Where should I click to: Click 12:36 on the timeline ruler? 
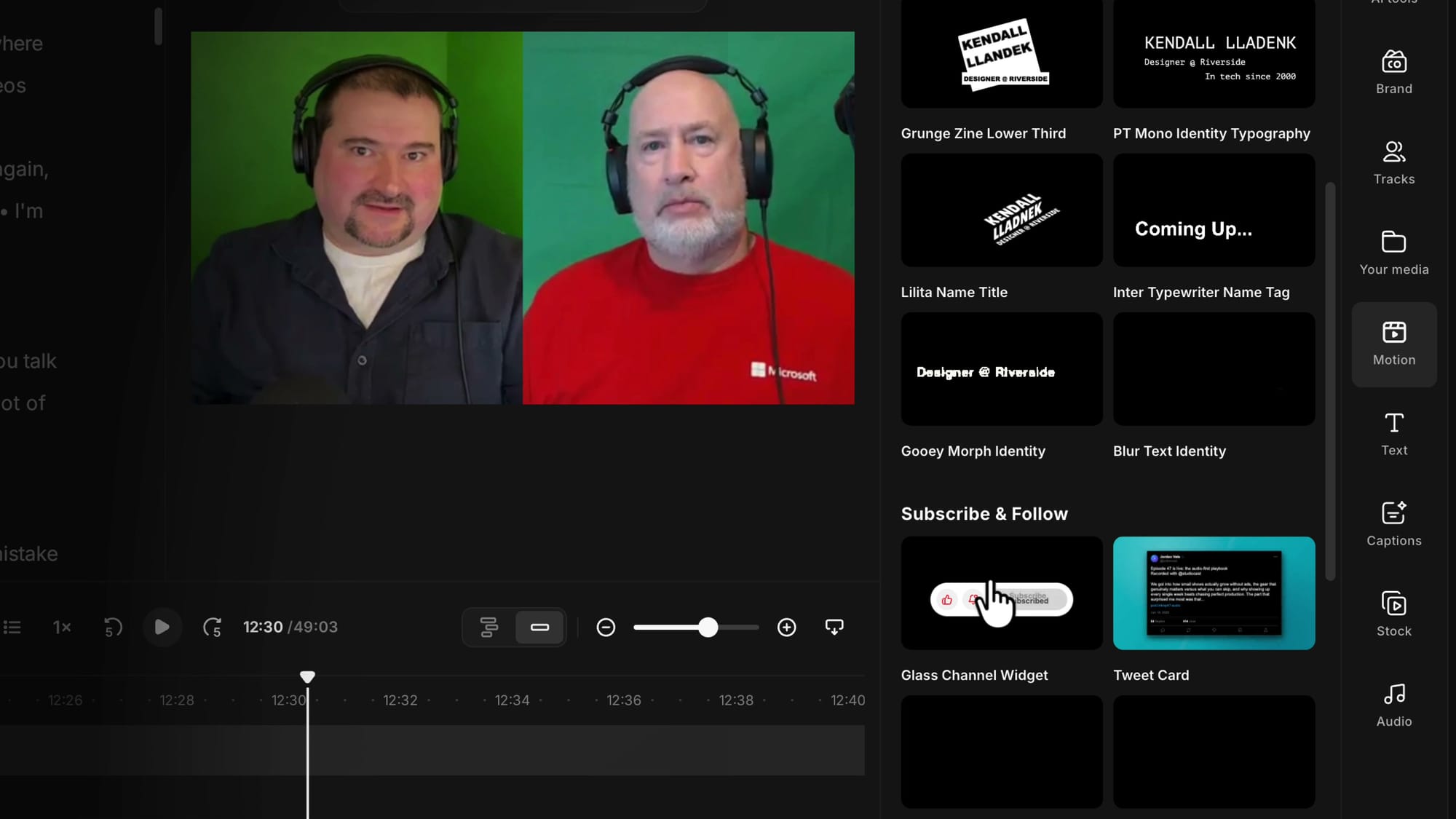coord(624,700)
